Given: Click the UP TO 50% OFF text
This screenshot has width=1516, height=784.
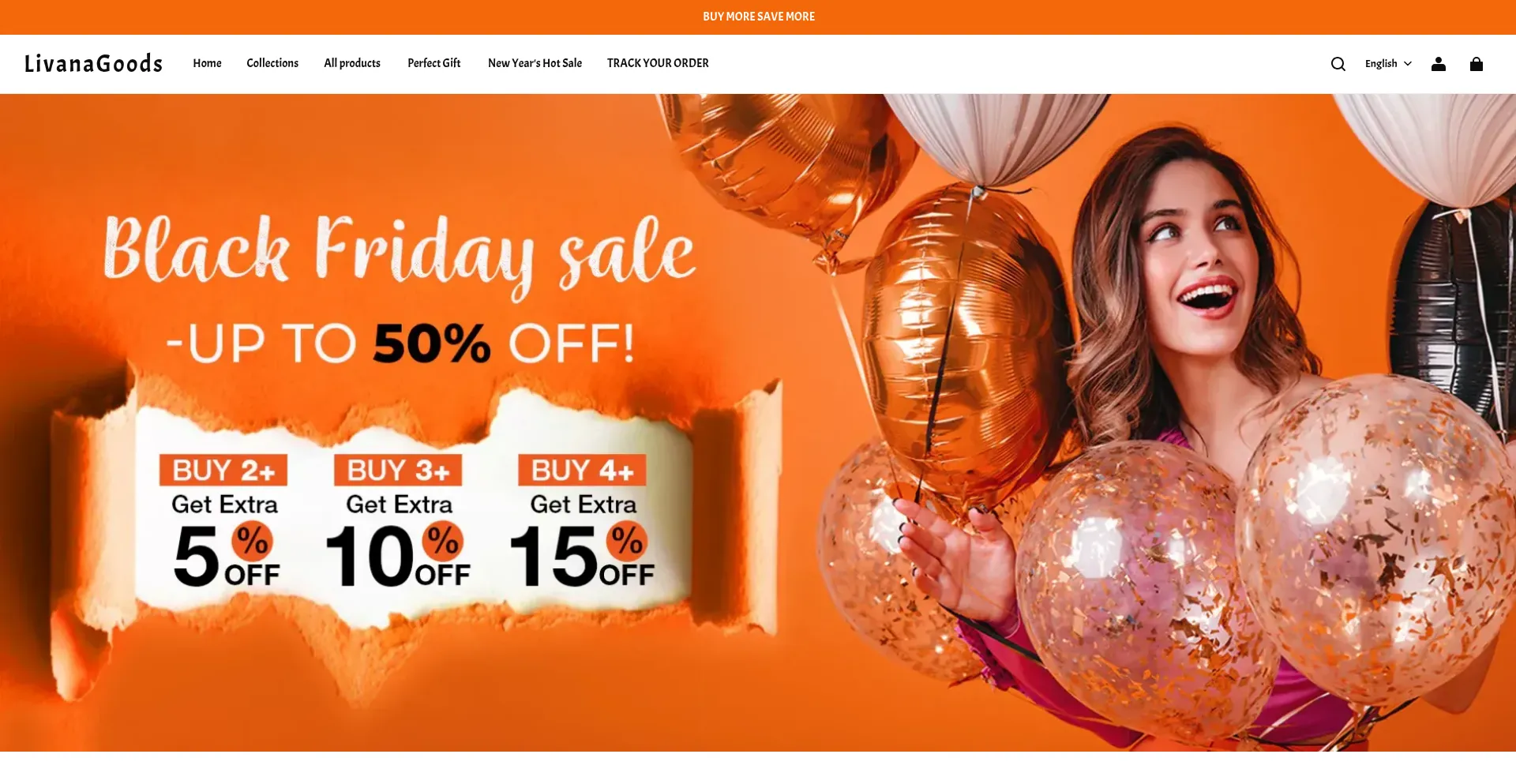Looking at the screenshot, I should (400, 344).
